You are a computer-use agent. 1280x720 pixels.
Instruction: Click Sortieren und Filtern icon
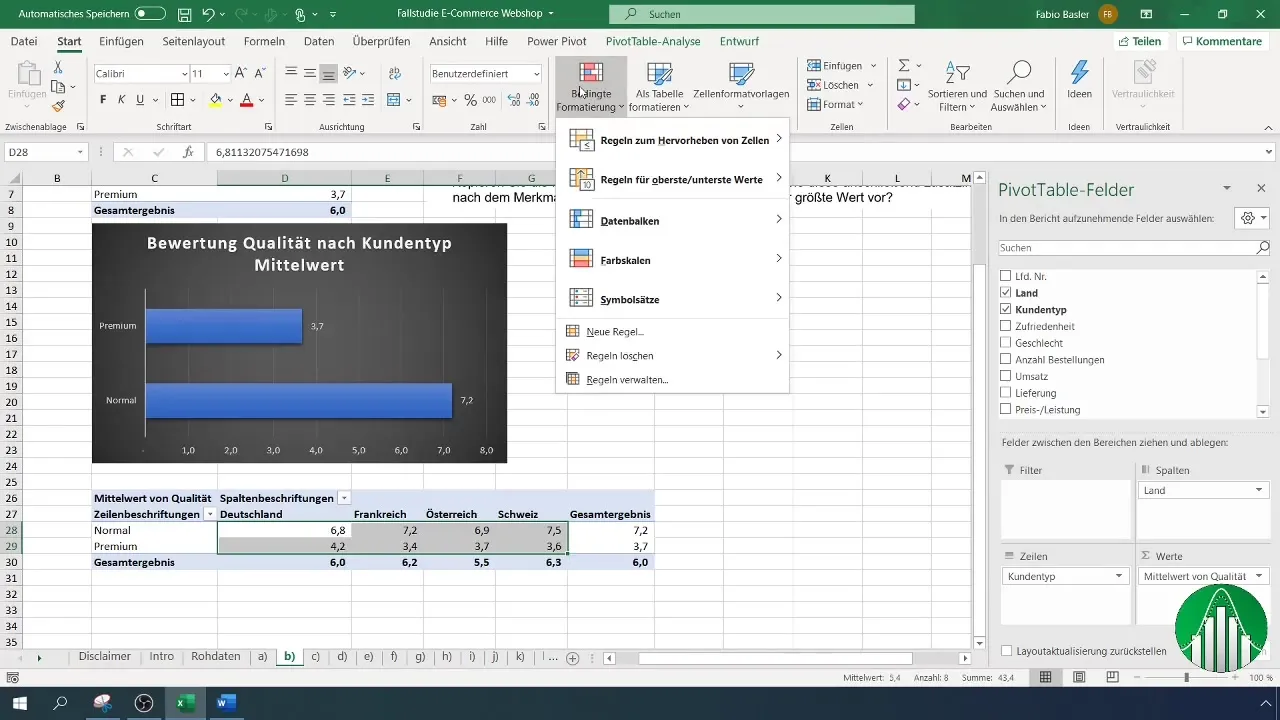(957, 73)
